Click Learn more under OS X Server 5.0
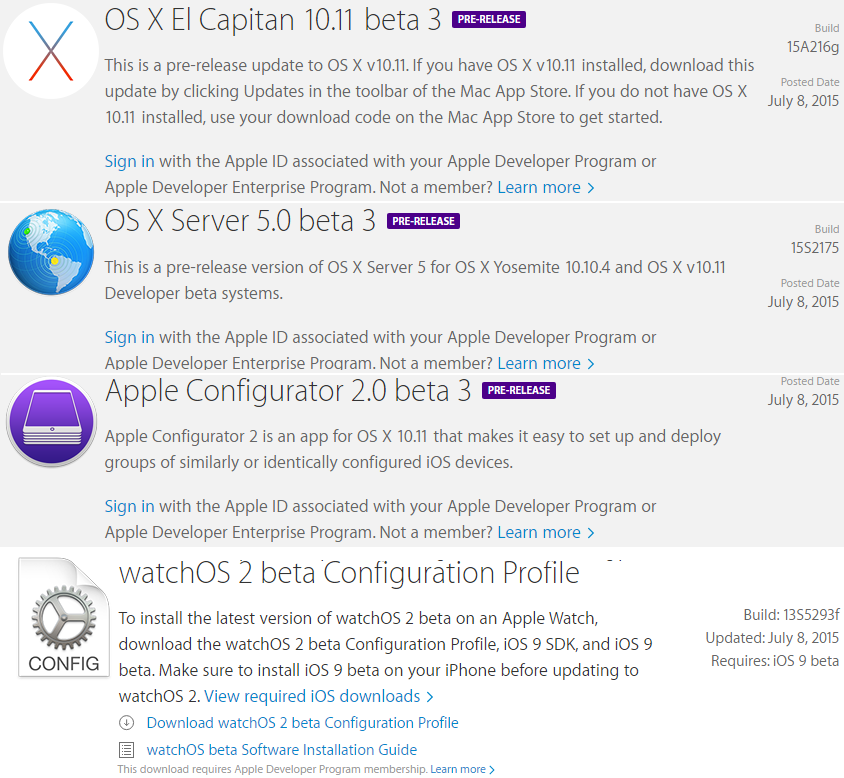Image resolution: width=844 pixels, height=778 pixels. pyautogui.click(x=546, y=363)
